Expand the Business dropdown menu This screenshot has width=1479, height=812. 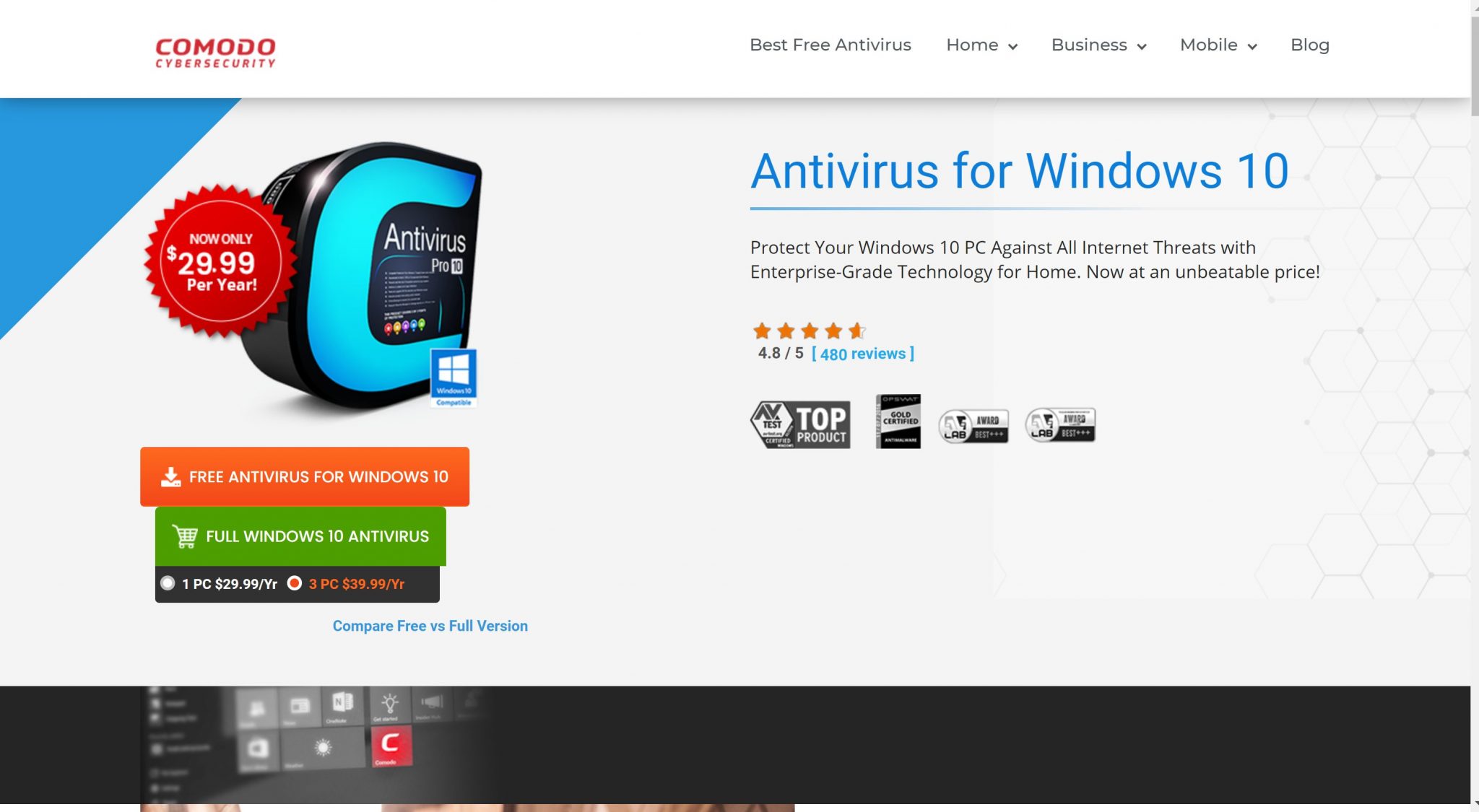click(1098, 44)
